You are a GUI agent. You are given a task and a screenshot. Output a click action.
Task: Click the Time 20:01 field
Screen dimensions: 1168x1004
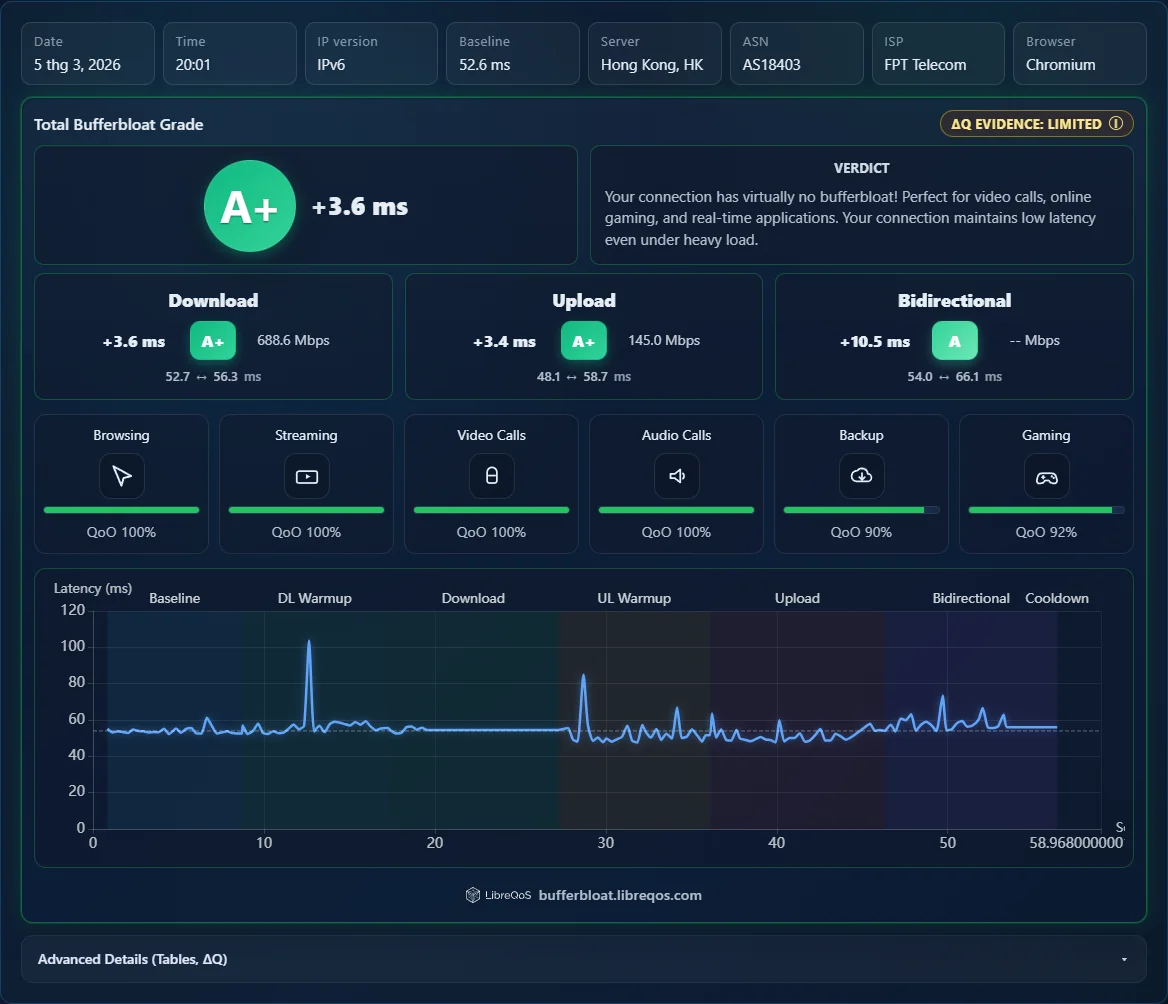coord(229,54)
